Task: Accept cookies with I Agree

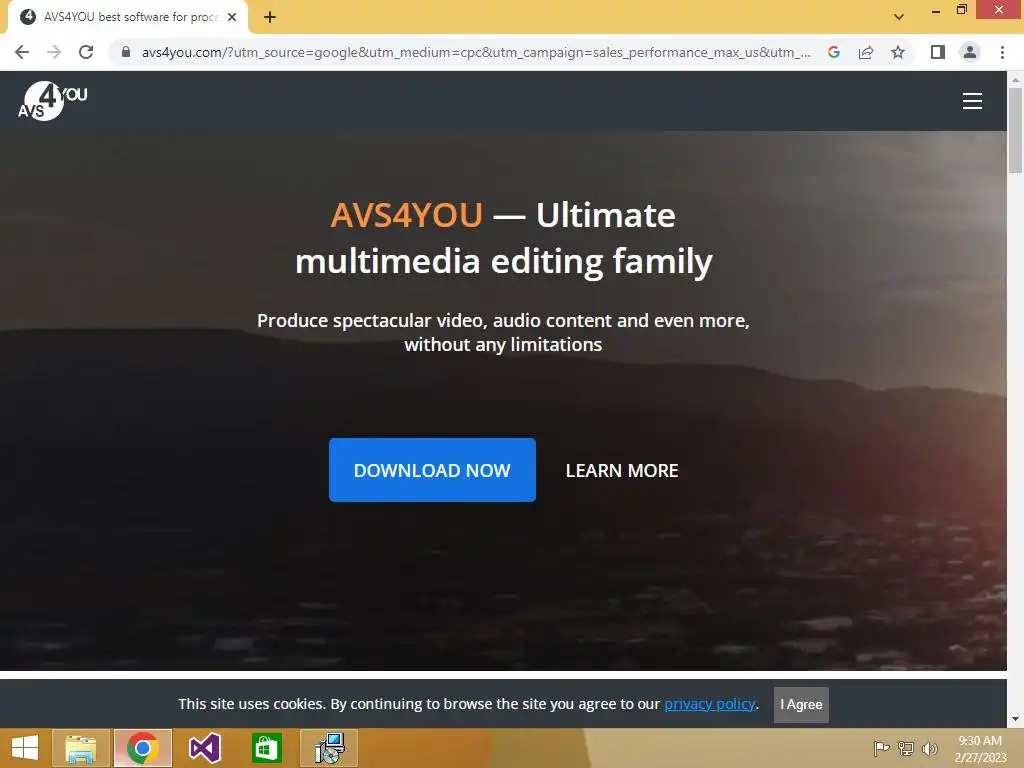Action: click(x=801, y=705)
